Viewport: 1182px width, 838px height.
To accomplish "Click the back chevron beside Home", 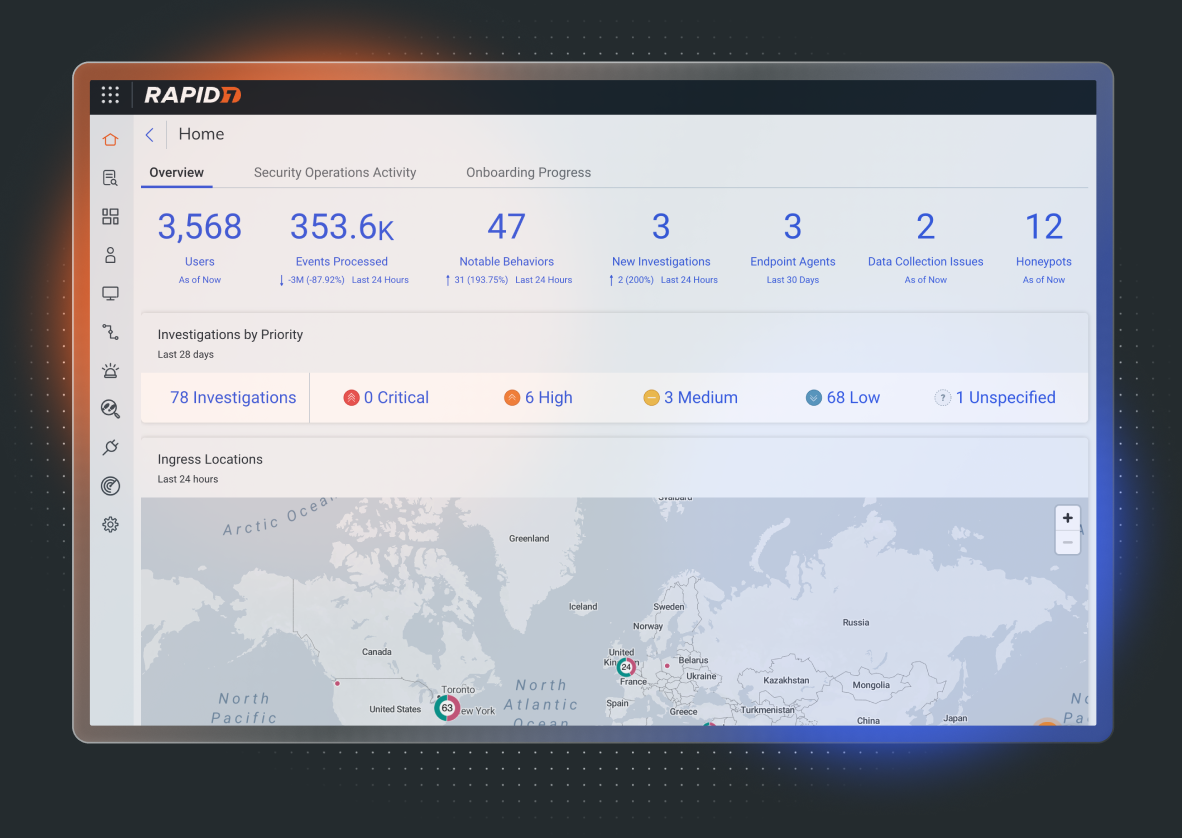I will click(x=150, y=135).
